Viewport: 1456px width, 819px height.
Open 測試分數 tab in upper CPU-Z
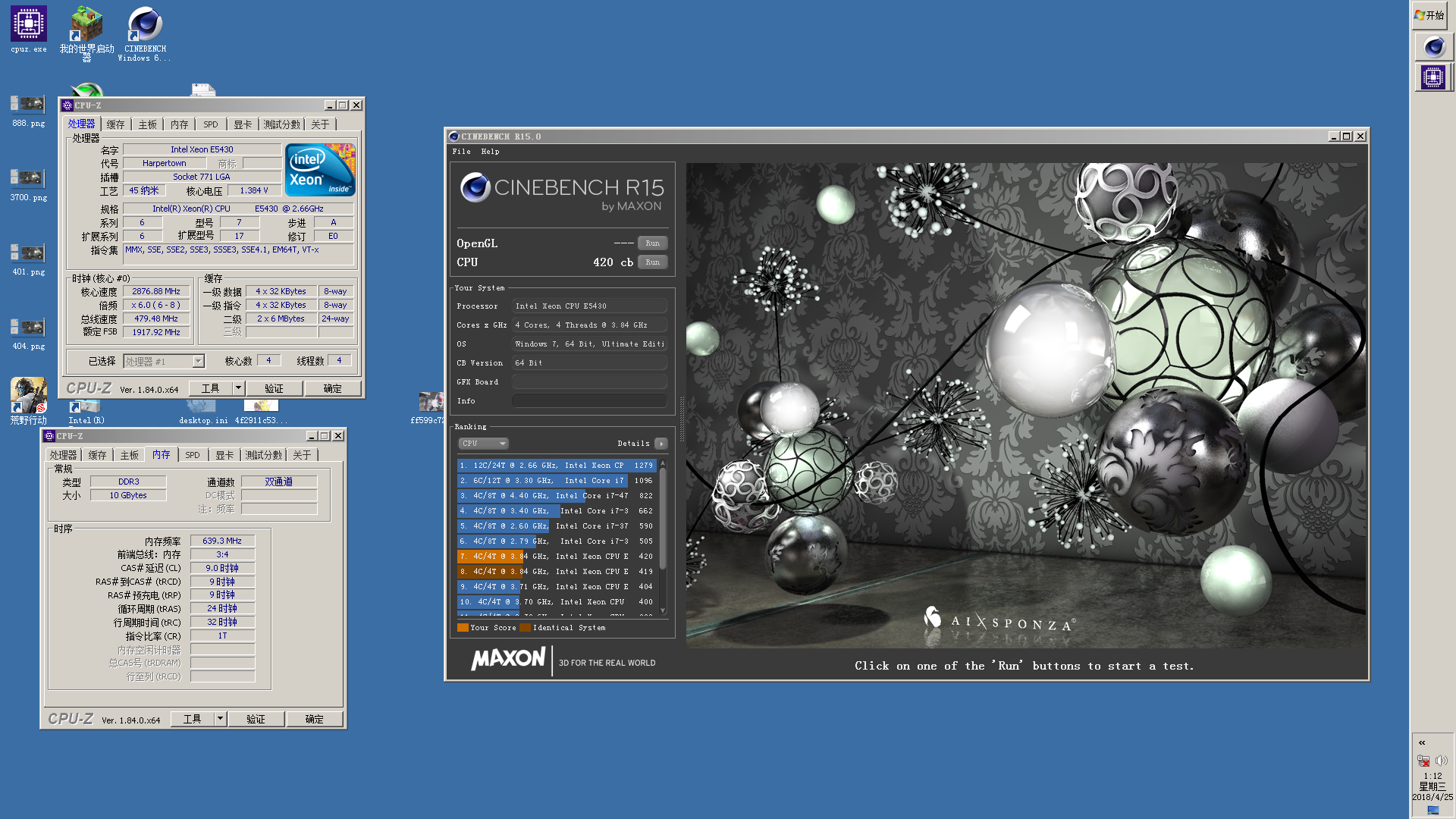(x=282, y=124)
